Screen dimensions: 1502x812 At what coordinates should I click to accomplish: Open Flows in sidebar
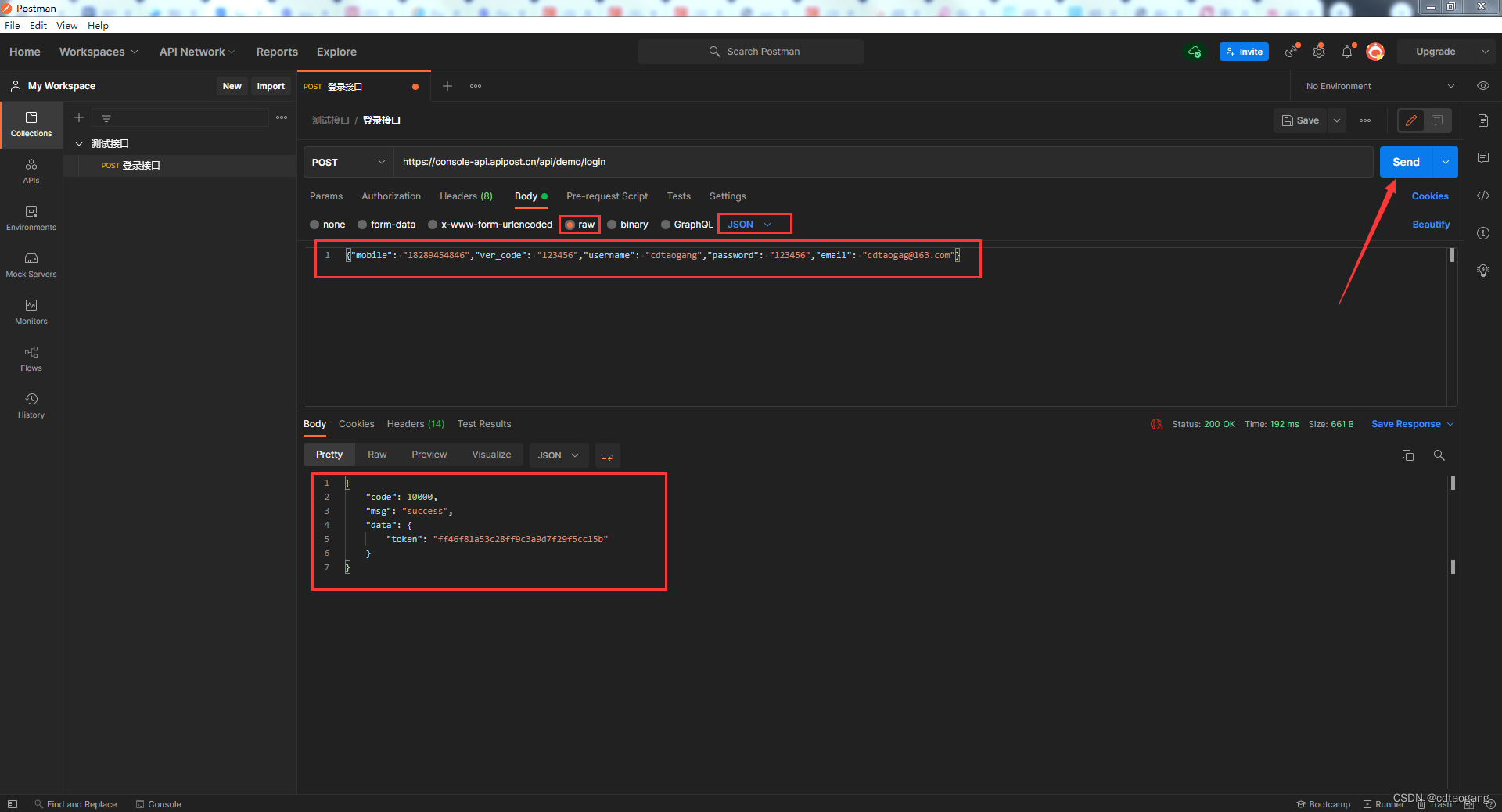click(31, 359)
